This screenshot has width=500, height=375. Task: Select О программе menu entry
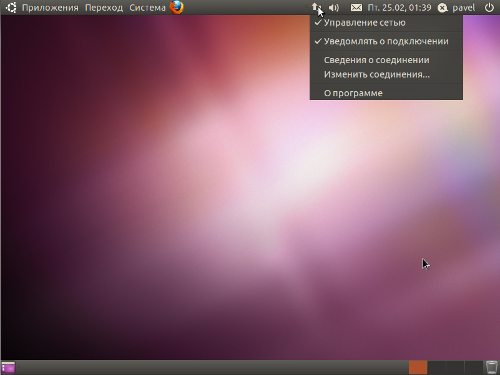click(x=386, y=93)
